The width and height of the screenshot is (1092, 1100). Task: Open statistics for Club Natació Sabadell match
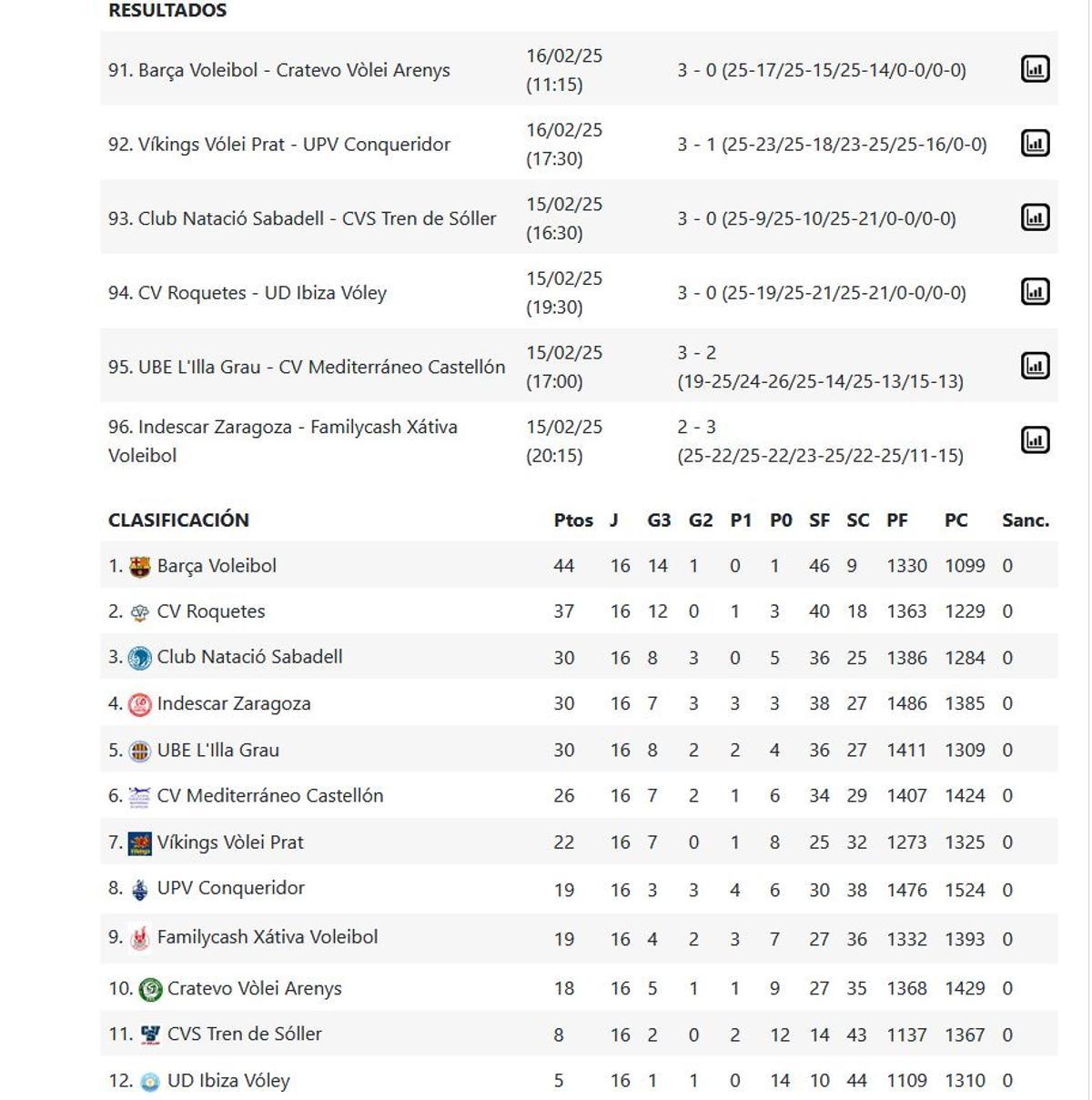coord(1036,217)
